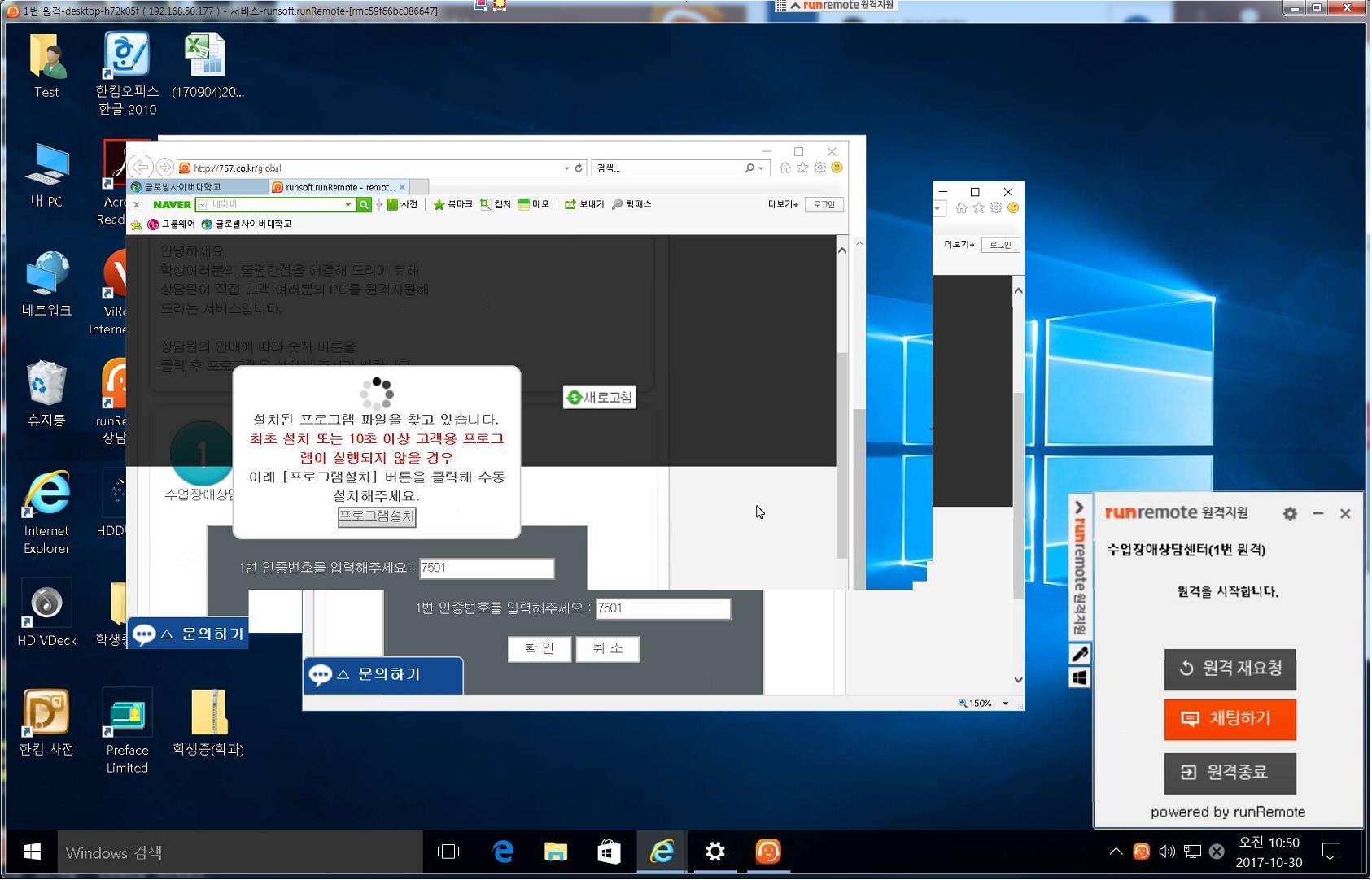This screenshot has width=1372, height=880.
Task: Select the runsoft.runRemote browser tab
Action: click(339, 187)
